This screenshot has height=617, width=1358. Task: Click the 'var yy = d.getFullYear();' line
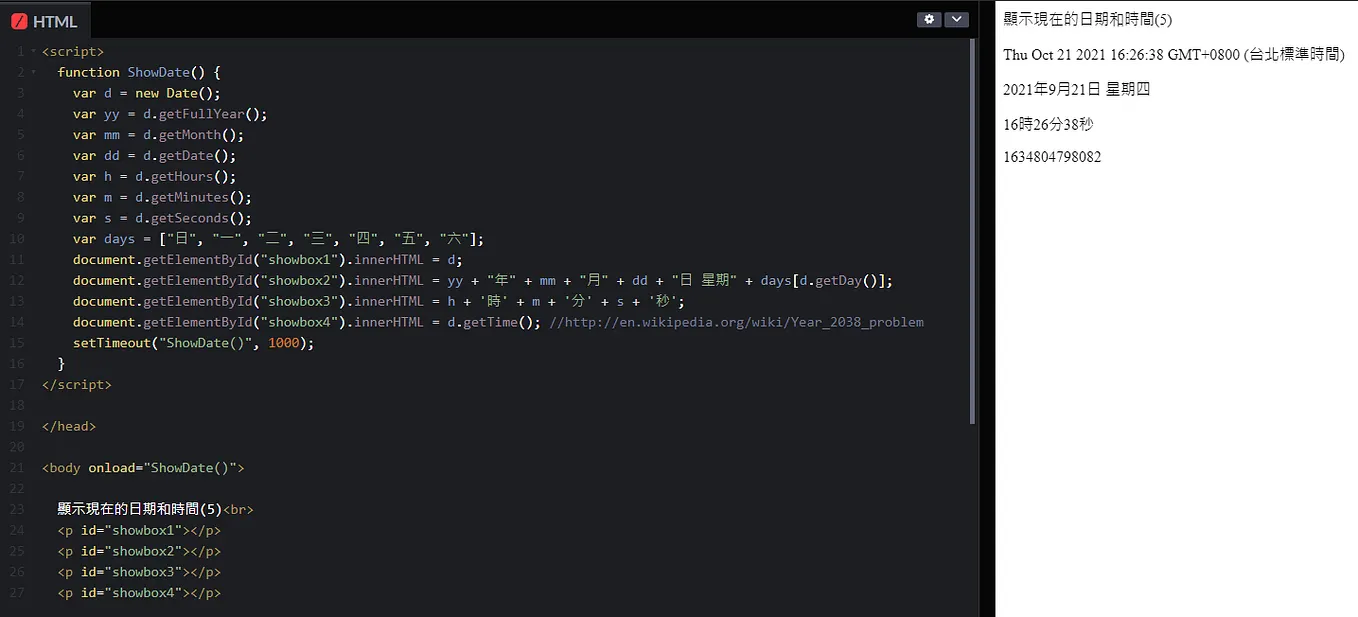pyautogui.click(x=170, y=114)
